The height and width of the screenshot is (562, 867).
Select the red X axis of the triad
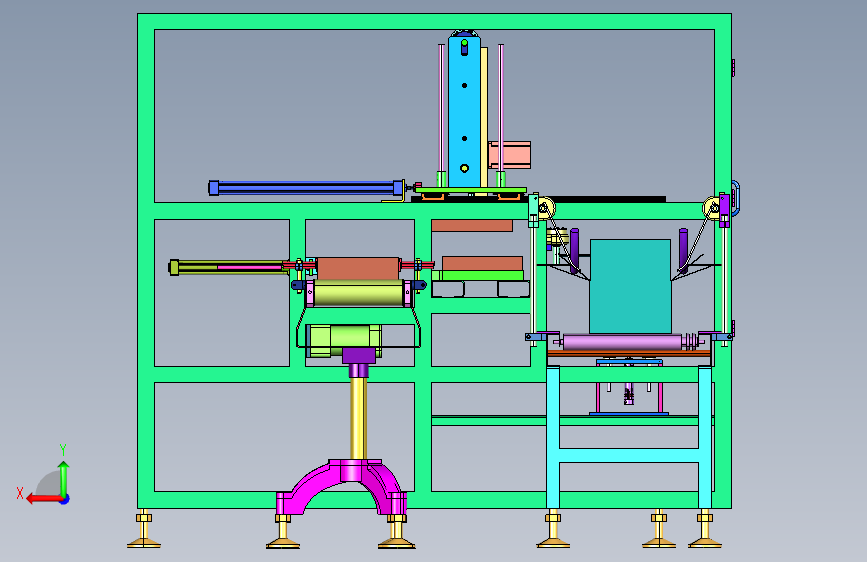[44, 499]
